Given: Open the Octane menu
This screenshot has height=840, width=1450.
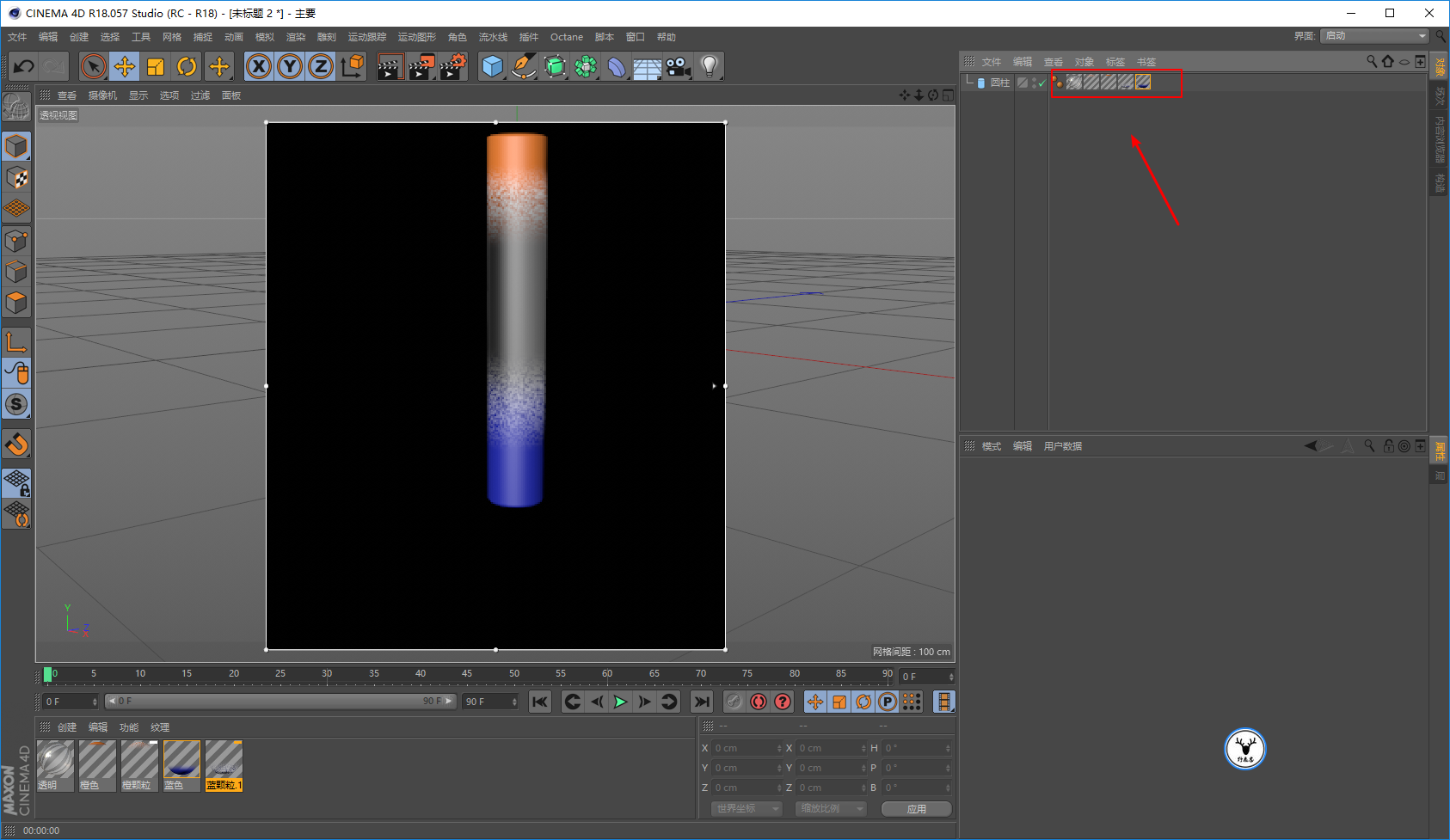Looking at the screenshot, I should point(567,37).
